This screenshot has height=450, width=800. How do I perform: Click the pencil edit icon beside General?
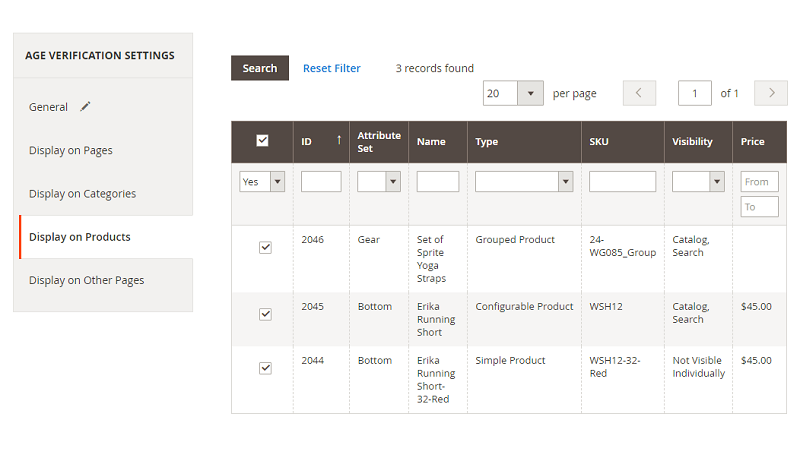coord(85,106)
